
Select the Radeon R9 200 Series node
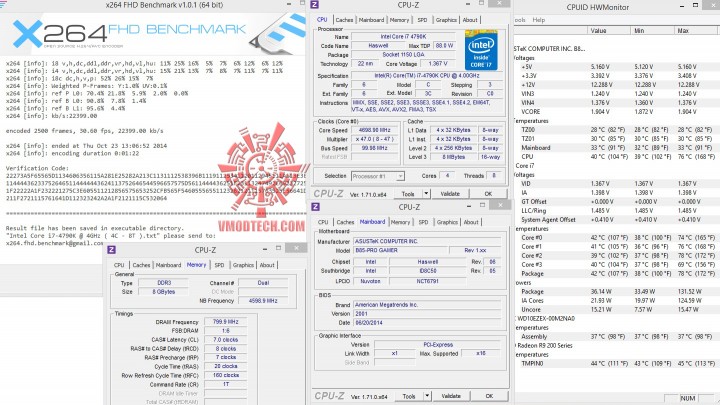click(x=545, y=345)
